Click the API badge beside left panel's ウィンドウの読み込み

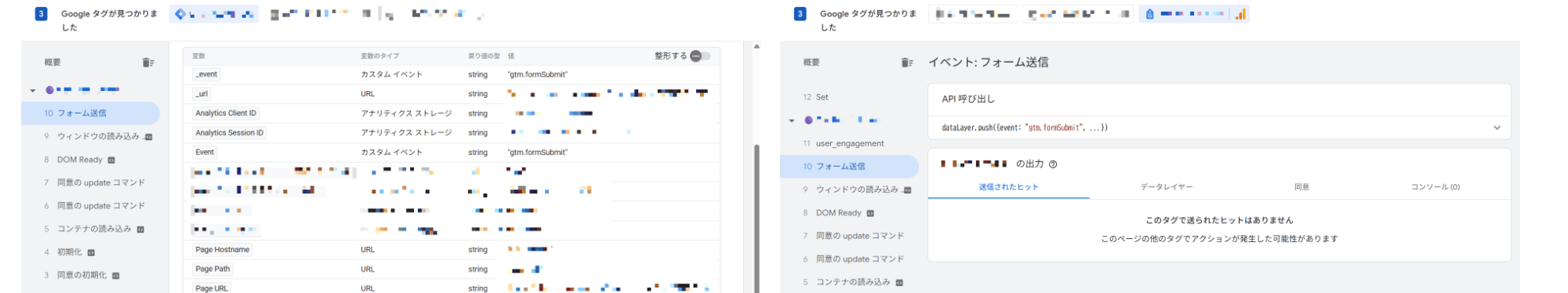pos(149,137)
